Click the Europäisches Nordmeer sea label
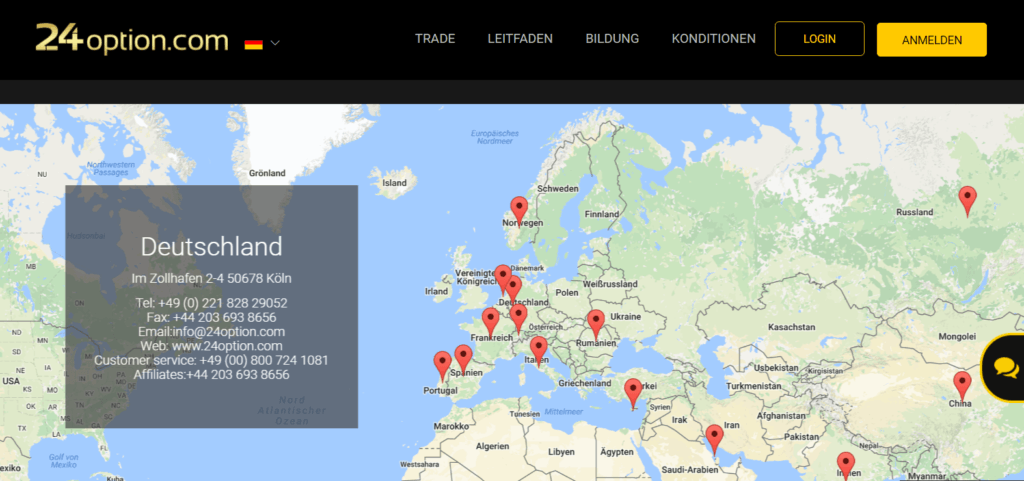The image size is (1024, 481). click(495, 136)
